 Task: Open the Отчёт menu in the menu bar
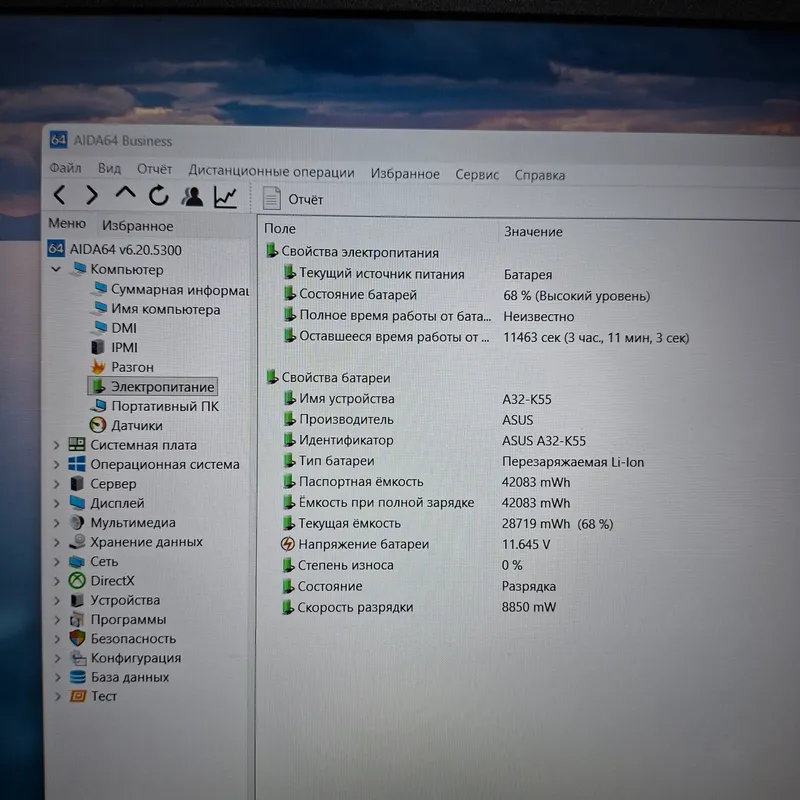coord(154,169)
